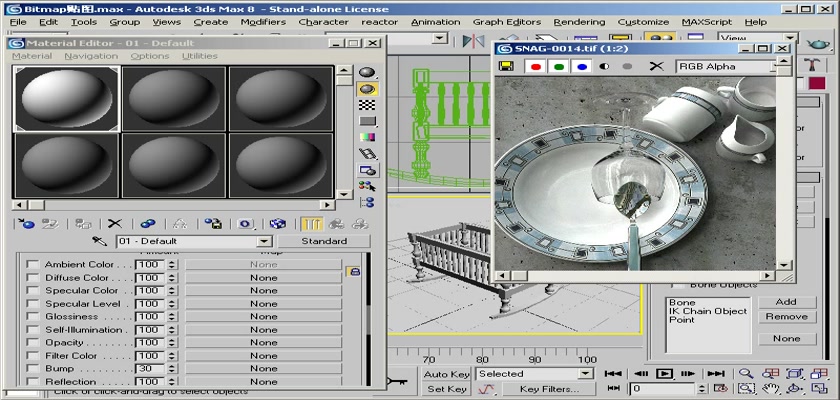Open Modifiers menu
Viewport: 840px width, 400px height.
263,22
